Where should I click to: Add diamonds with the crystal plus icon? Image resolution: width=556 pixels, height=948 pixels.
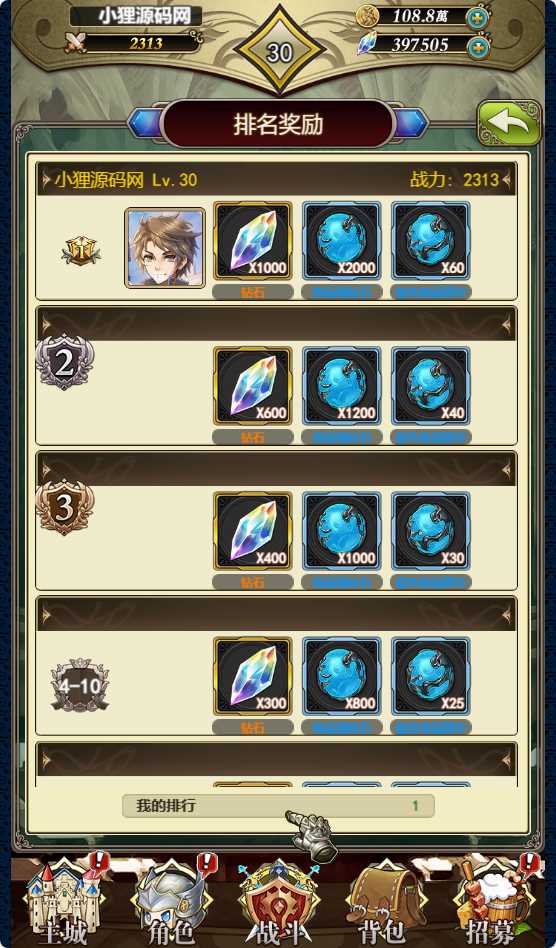477,46
